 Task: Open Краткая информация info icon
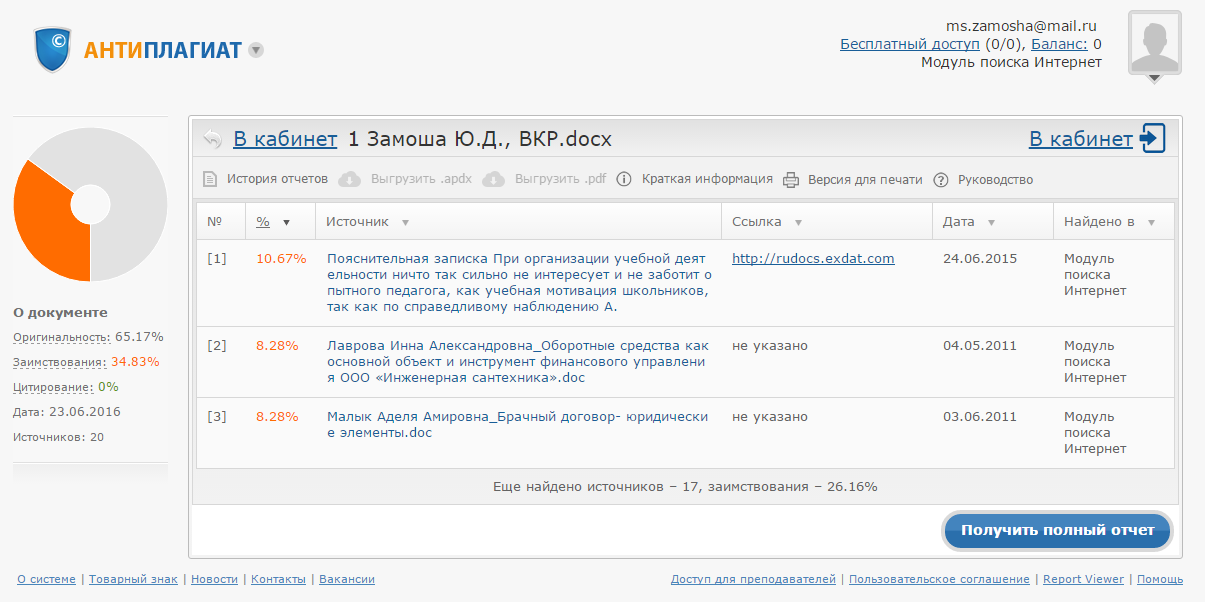pos(624,180)
